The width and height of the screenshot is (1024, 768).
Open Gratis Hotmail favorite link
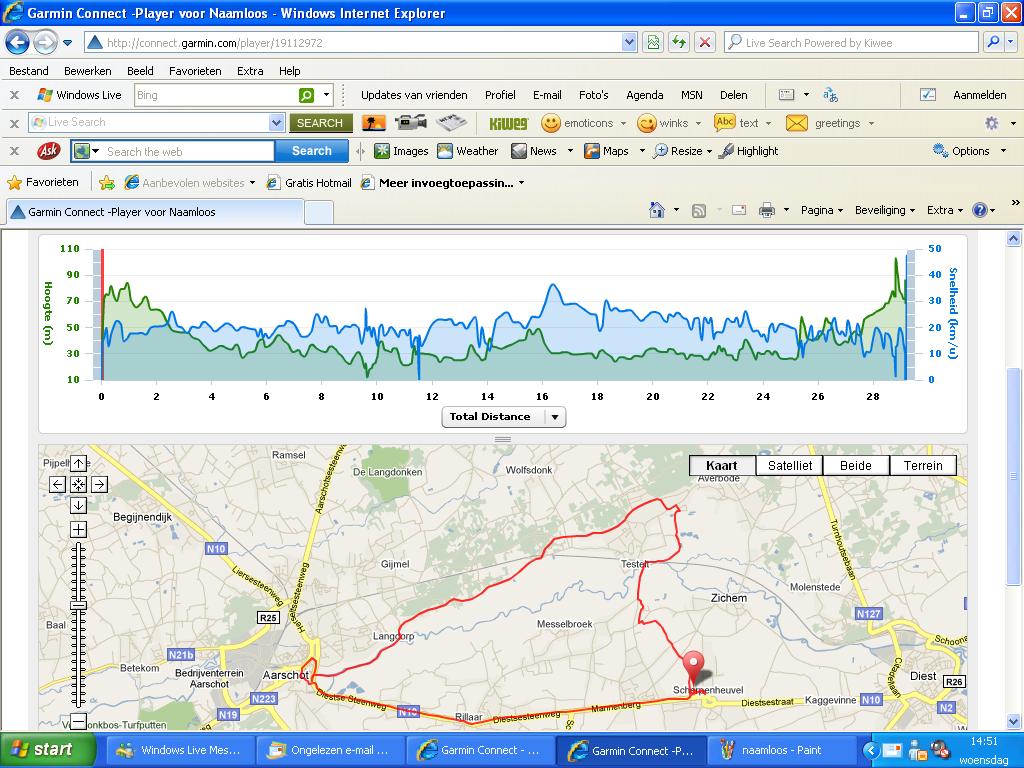[x=310, y=183]
